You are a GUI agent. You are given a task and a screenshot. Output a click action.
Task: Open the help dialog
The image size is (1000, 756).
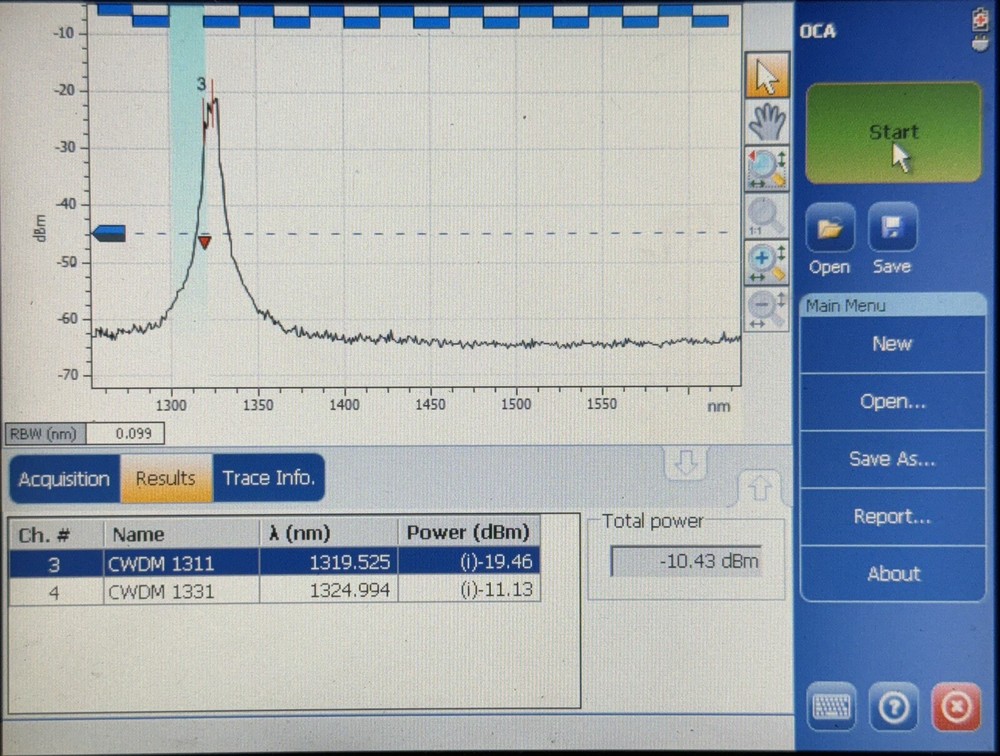(x=893, y=707)
